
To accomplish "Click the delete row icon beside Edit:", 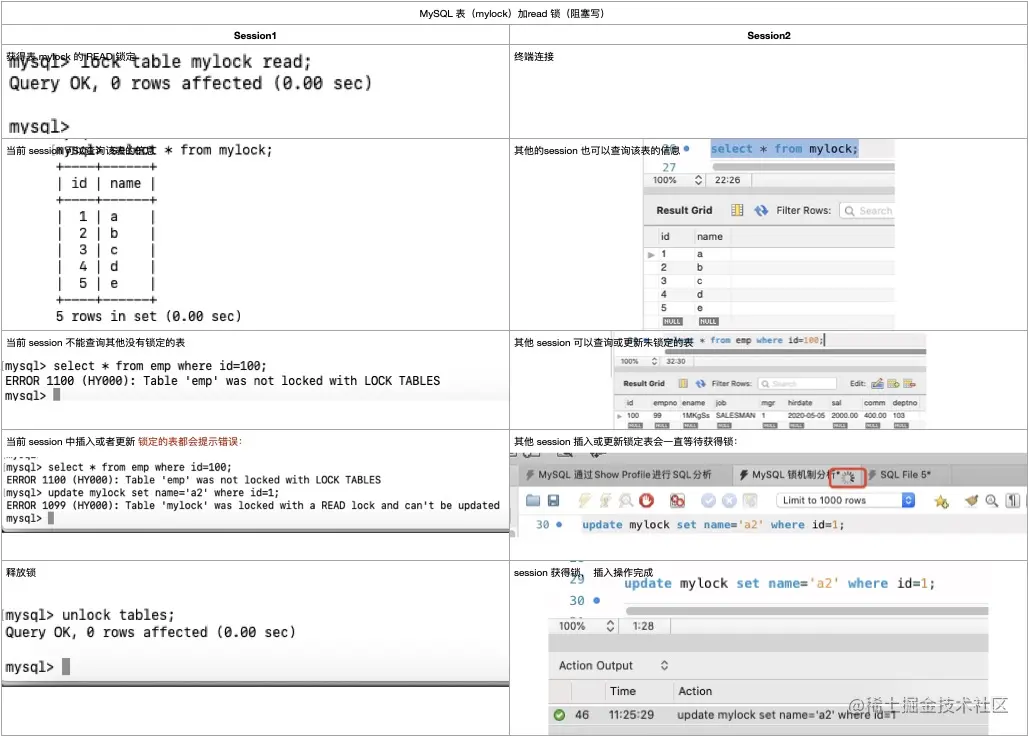I will point(909,384).
